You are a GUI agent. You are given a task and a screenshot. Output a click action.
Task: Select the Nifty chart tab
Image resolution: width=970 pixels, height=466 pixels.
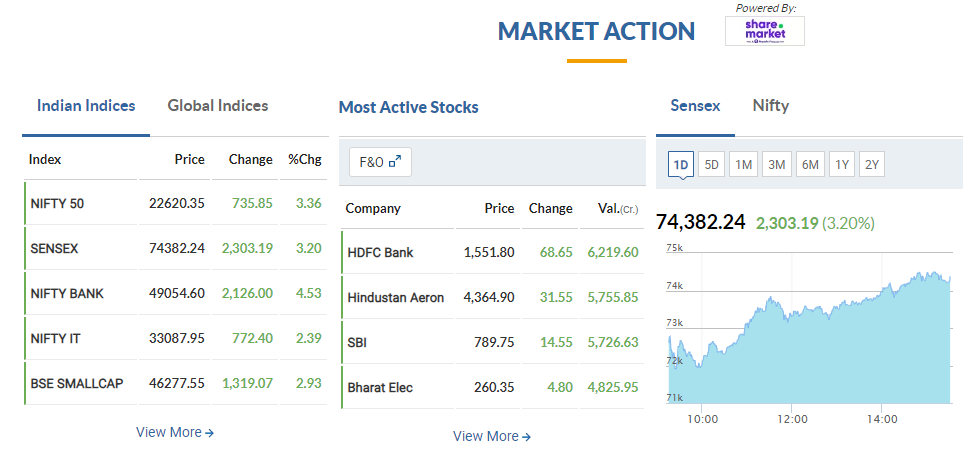[771, 106]
